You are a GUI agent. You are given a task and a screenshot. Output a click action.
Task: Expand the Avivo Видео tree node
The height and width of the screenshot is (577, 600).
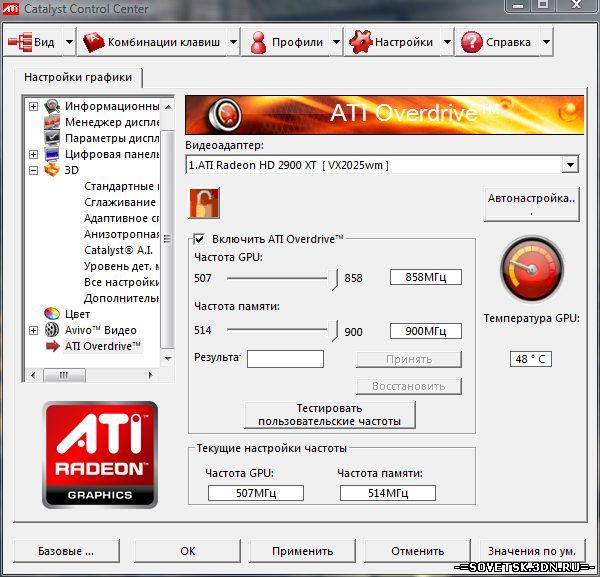34,330
